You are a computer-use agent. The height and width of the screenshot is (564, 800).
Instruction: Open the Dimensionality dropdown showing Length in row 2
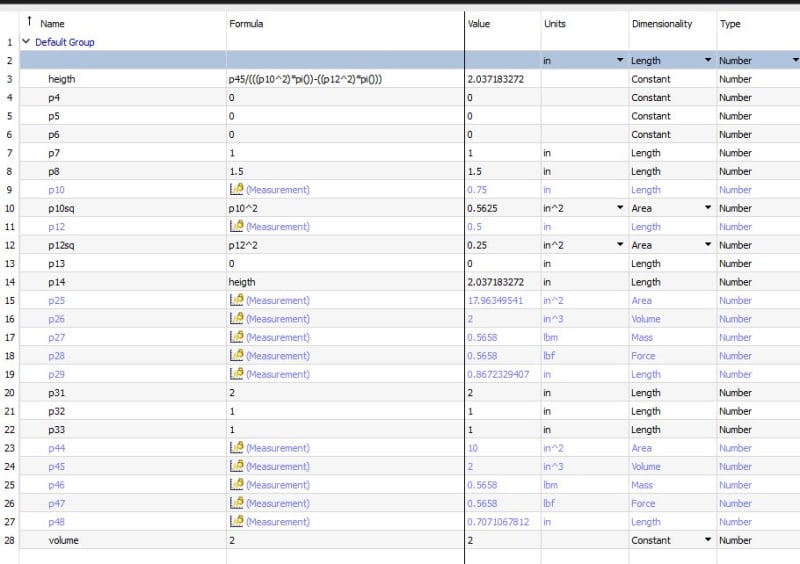click(x=708, y=60)
